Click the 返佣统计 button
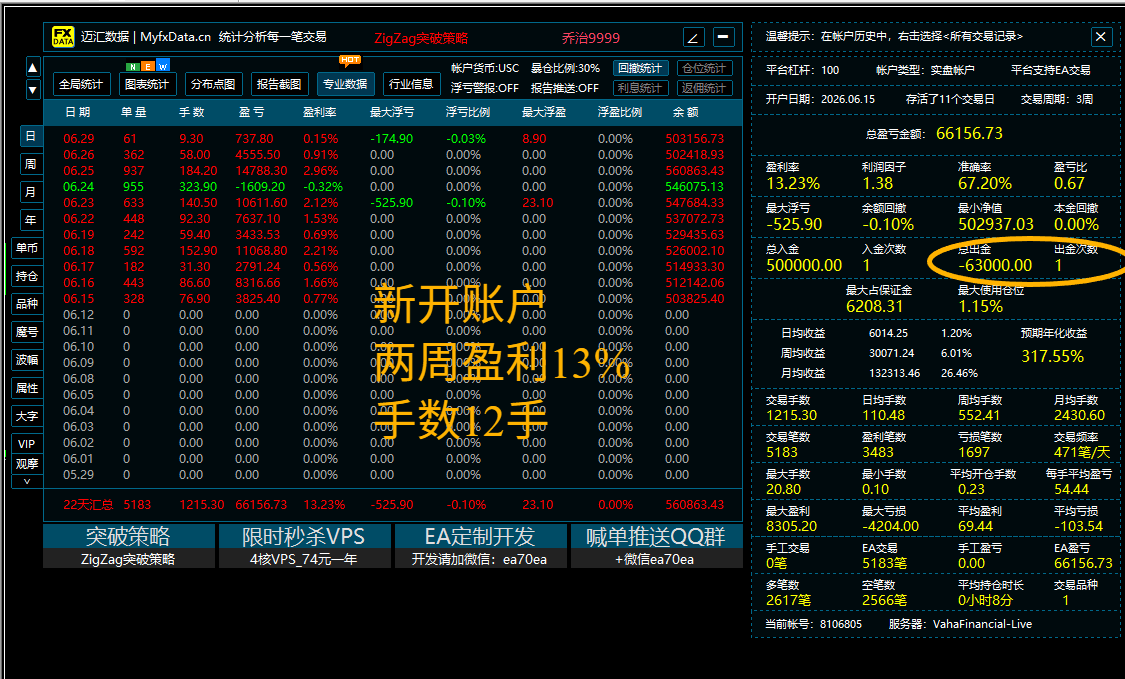 [705, 88]
